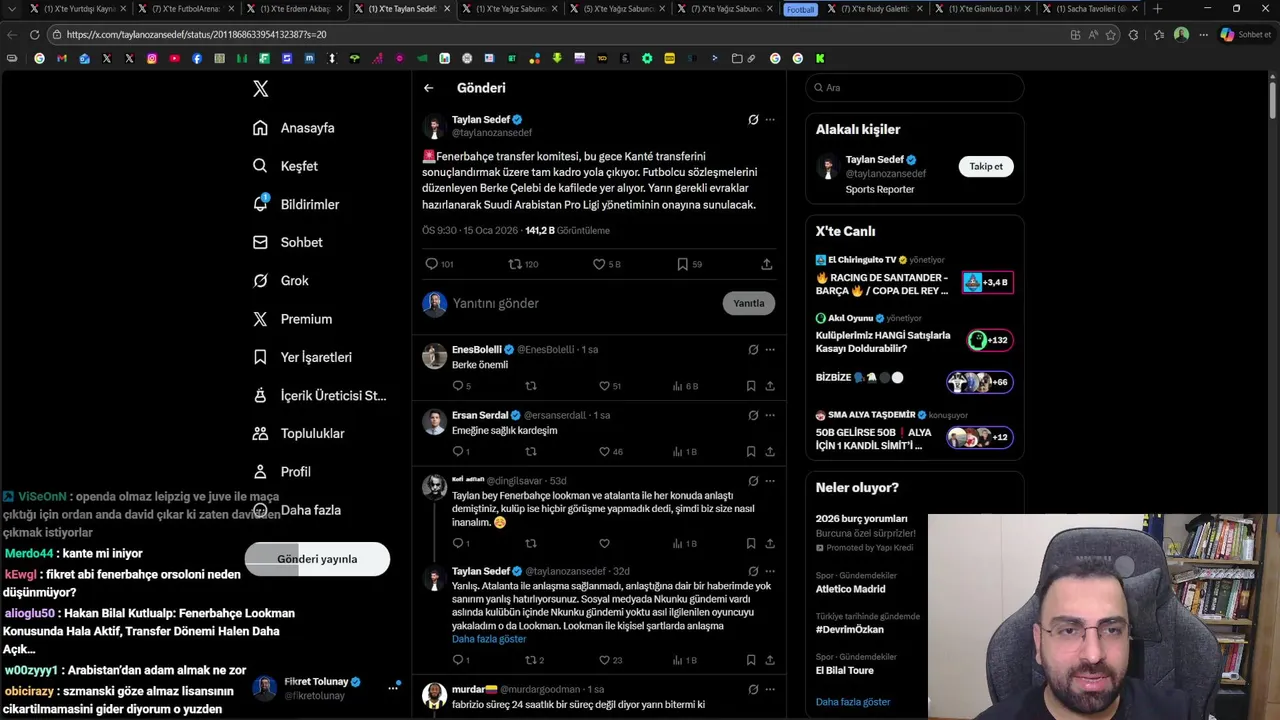Open the more options menu on the main post
The image size is (1280, 720).
pos(770,120)
